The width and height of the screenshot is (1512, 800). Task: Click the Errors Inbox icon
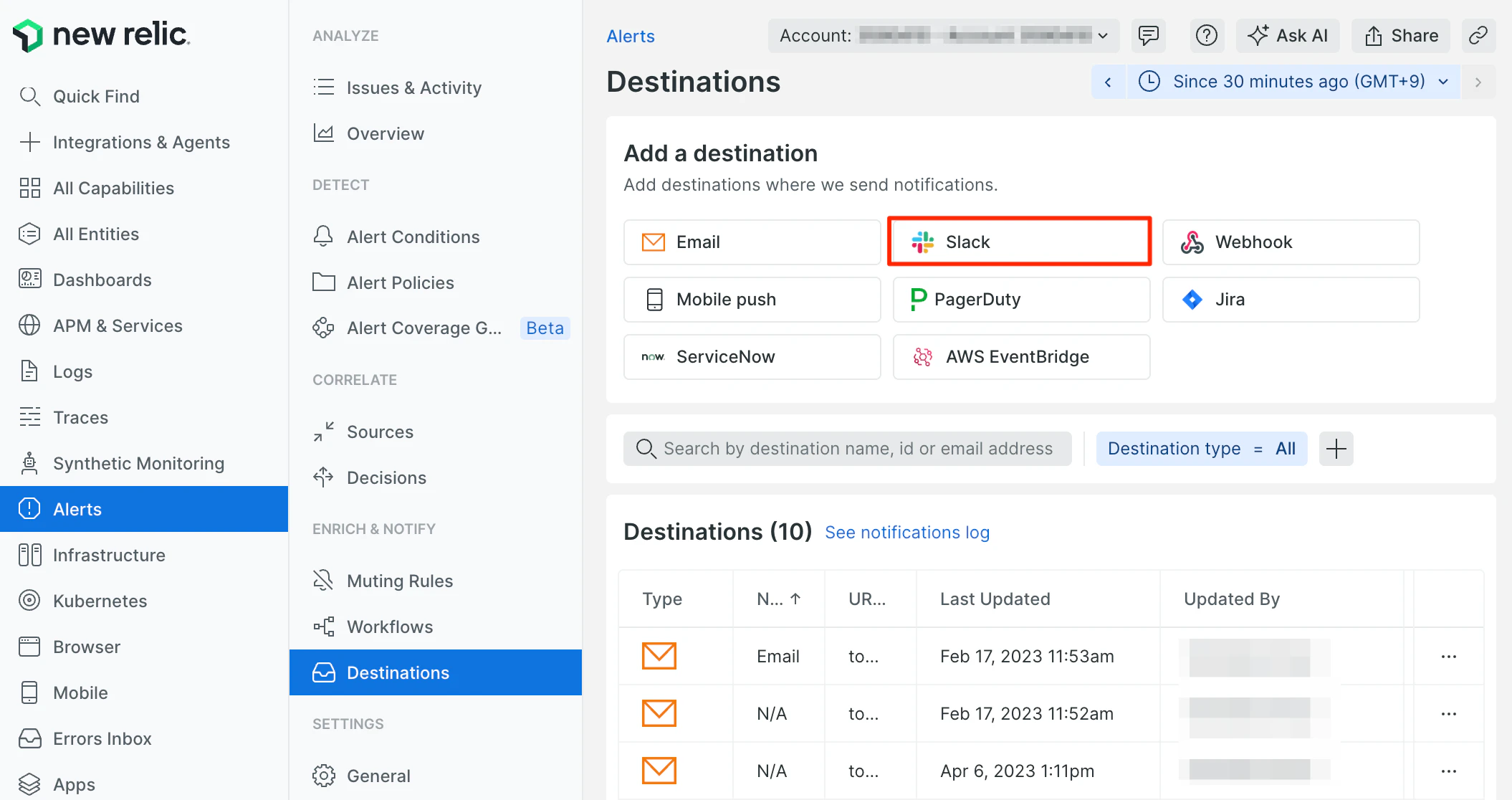click(x=29, y=738)
